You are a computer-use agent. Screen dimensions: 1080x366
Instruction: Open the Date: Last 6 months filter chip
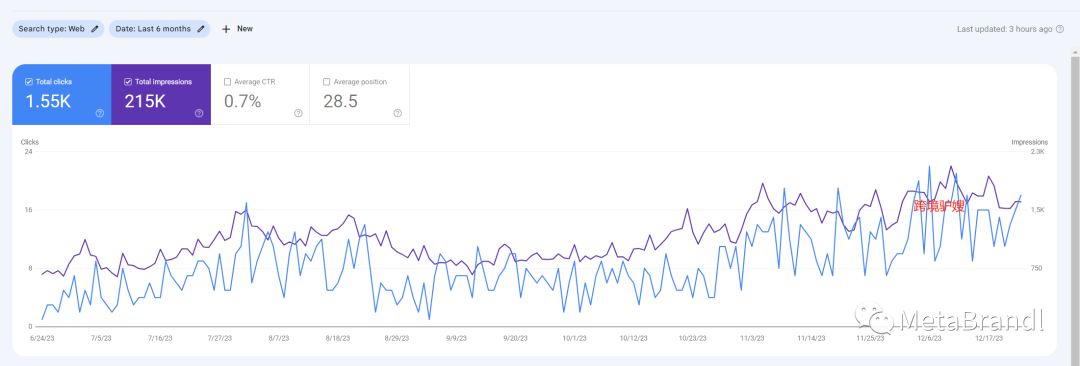coord(159,29)
